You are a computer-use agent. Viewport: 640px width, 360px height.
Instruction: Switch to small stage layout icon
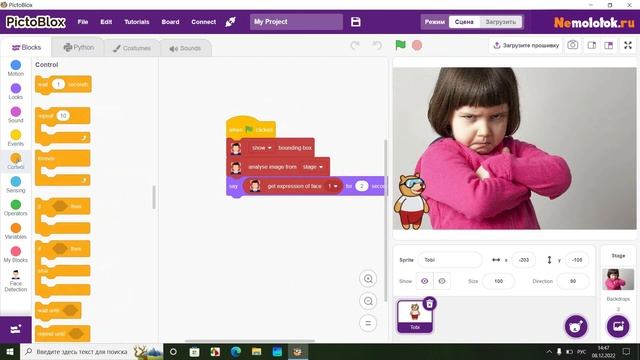coord(591,45)
